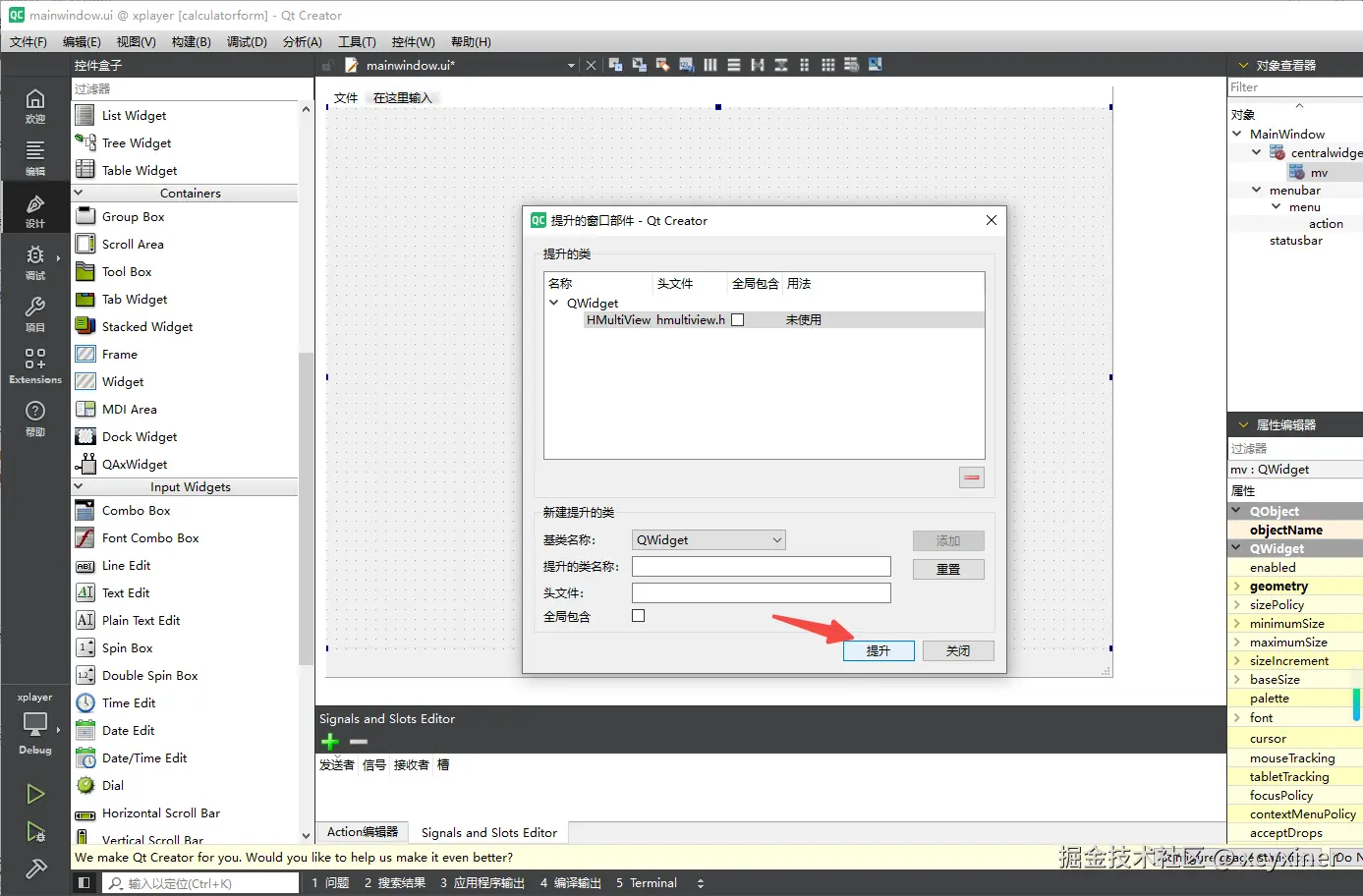The height and width of the screenshot is (896, 1363).
Task: Open the Extensions mode
Action: [x=35, y=364]
